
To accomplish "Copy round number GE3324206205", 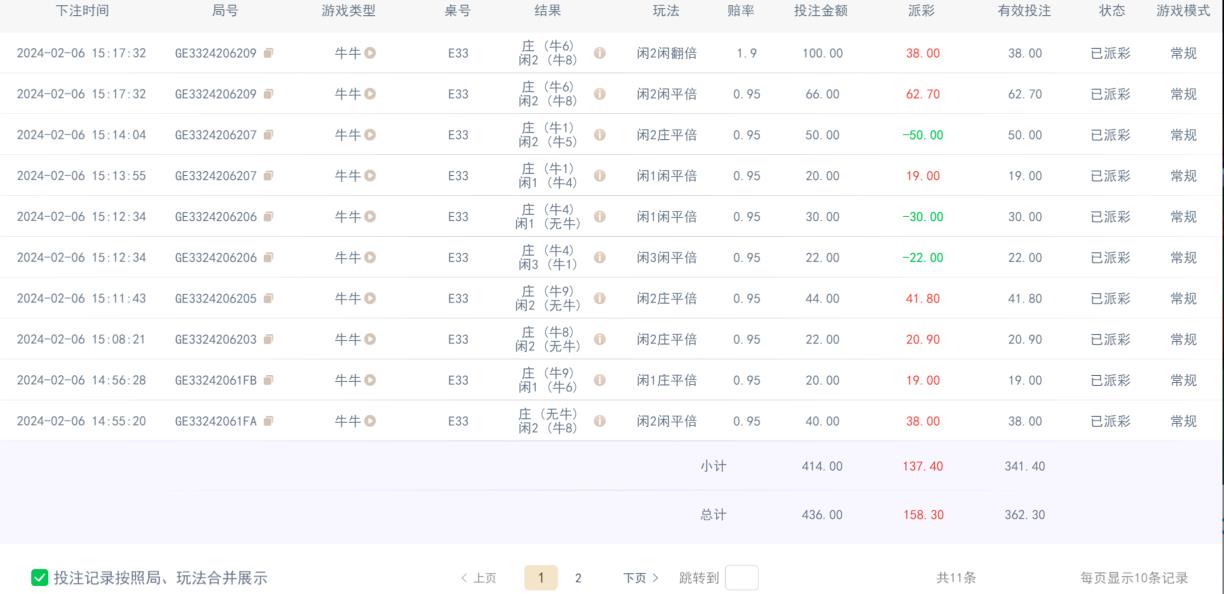I will click(x=268, y=298).
